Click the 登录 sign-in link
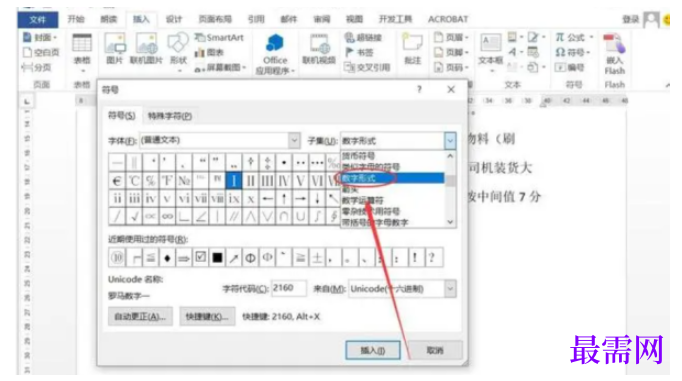The width and height of the screenshot is (682, 381). pos(630,19)
